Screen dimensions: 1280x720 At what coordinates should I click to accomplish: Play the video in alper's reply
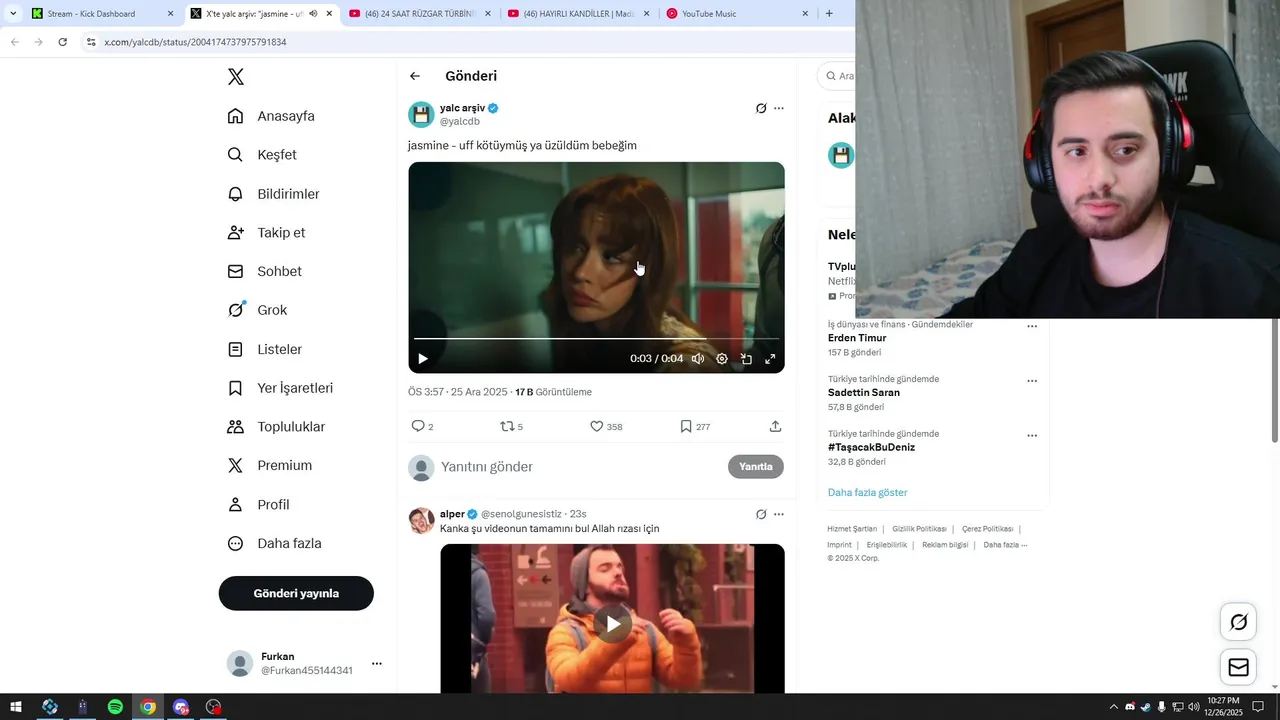pos(612,624)
